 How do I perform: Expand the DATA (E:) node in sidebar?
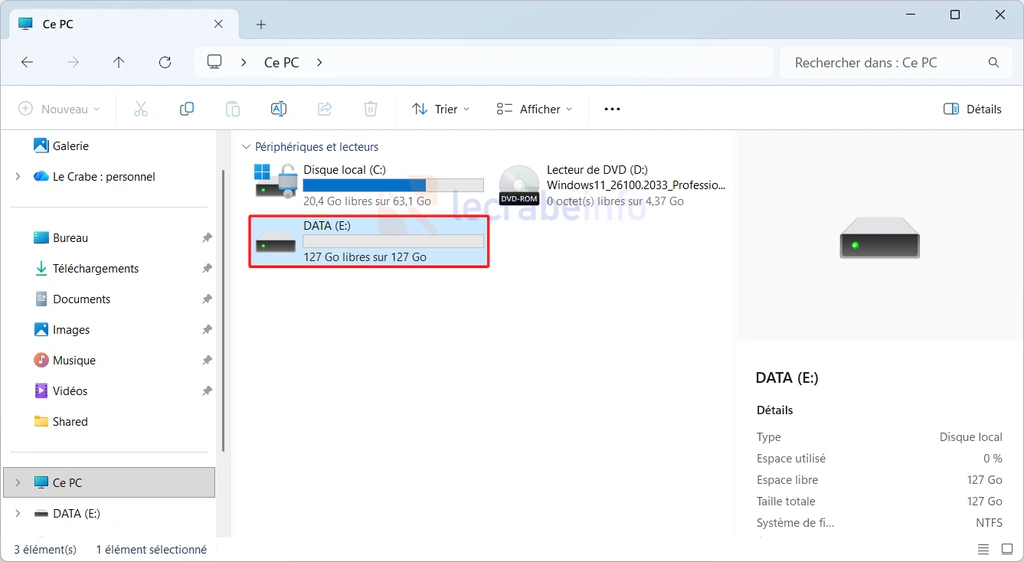[x=17, y=514]
